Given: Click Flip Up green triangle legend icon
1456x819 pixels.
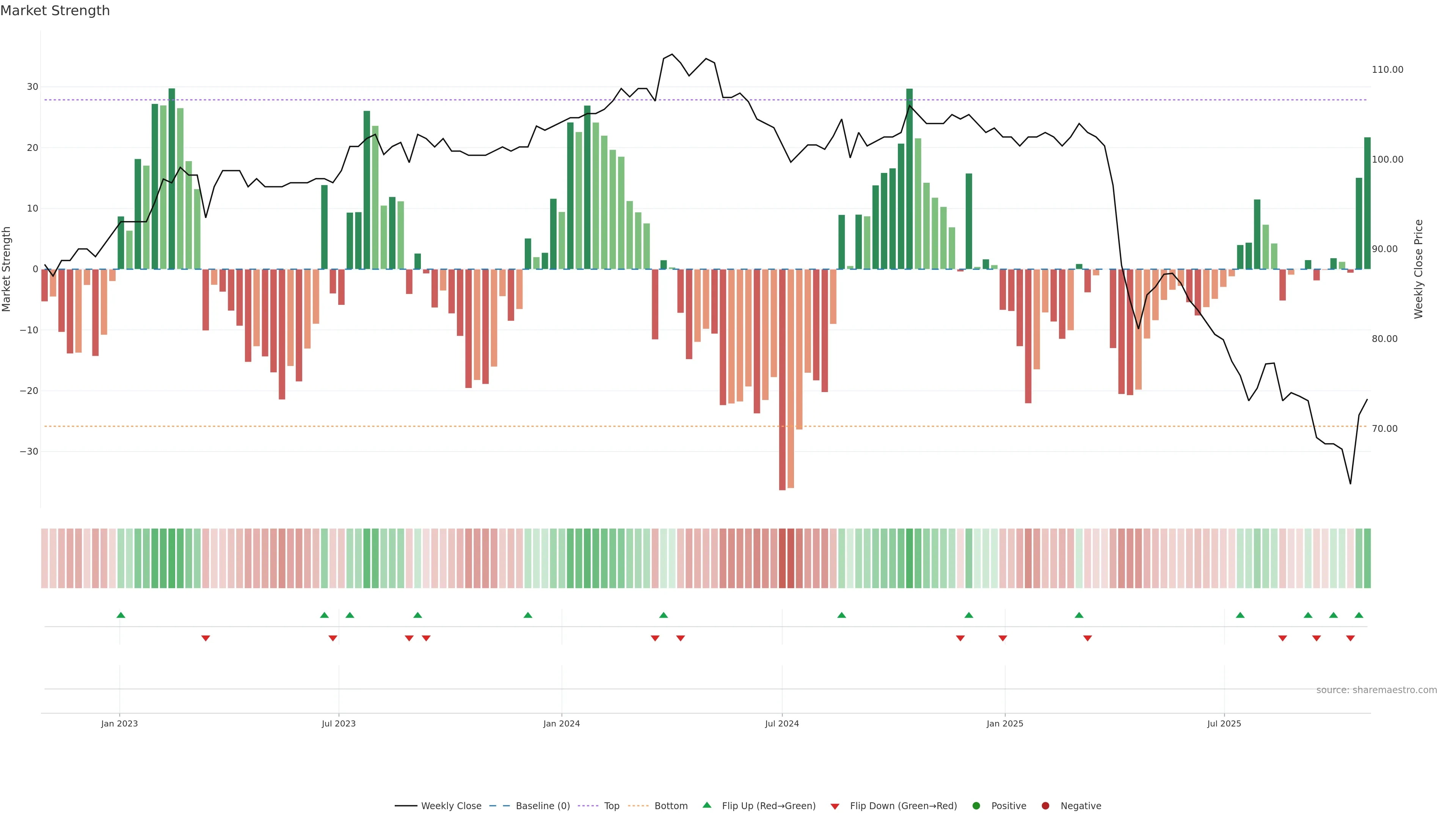Looking at the screenshot, I should tap(706, 805).
